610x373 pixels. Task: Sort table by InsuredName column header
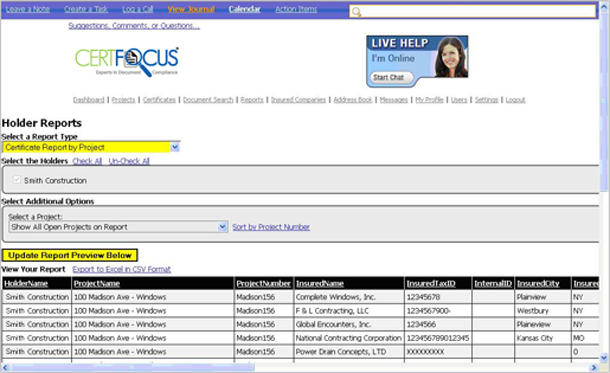click(320, 284)
